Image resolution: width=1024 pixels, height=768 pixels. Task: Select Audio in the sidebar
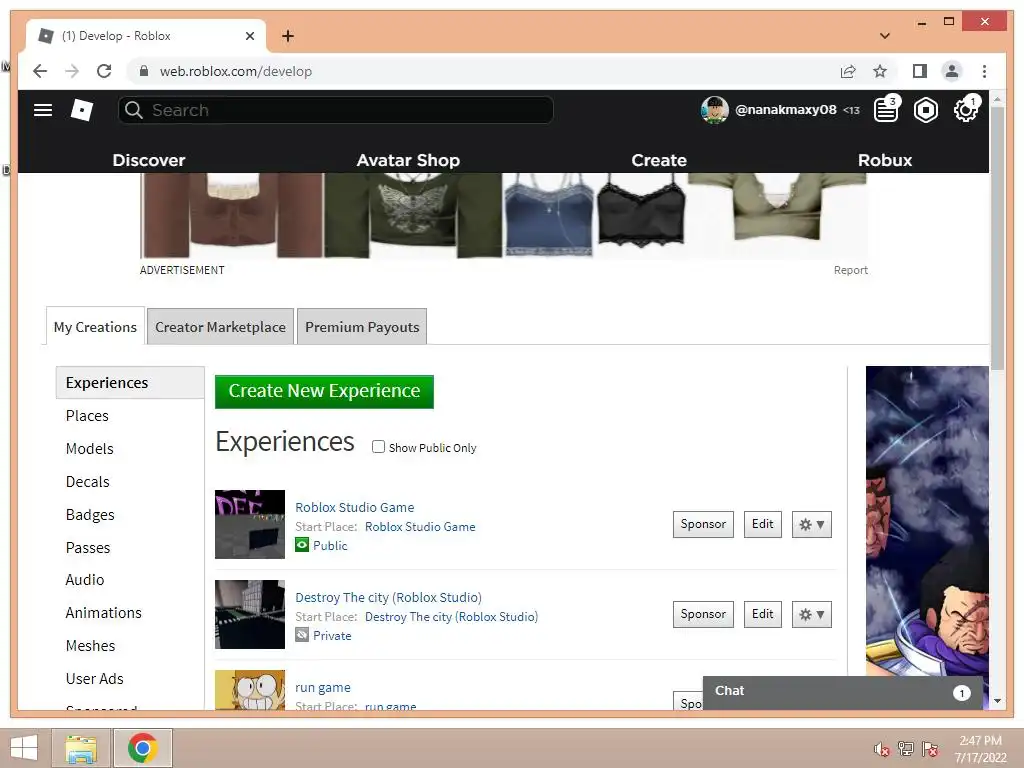[85, 580]
